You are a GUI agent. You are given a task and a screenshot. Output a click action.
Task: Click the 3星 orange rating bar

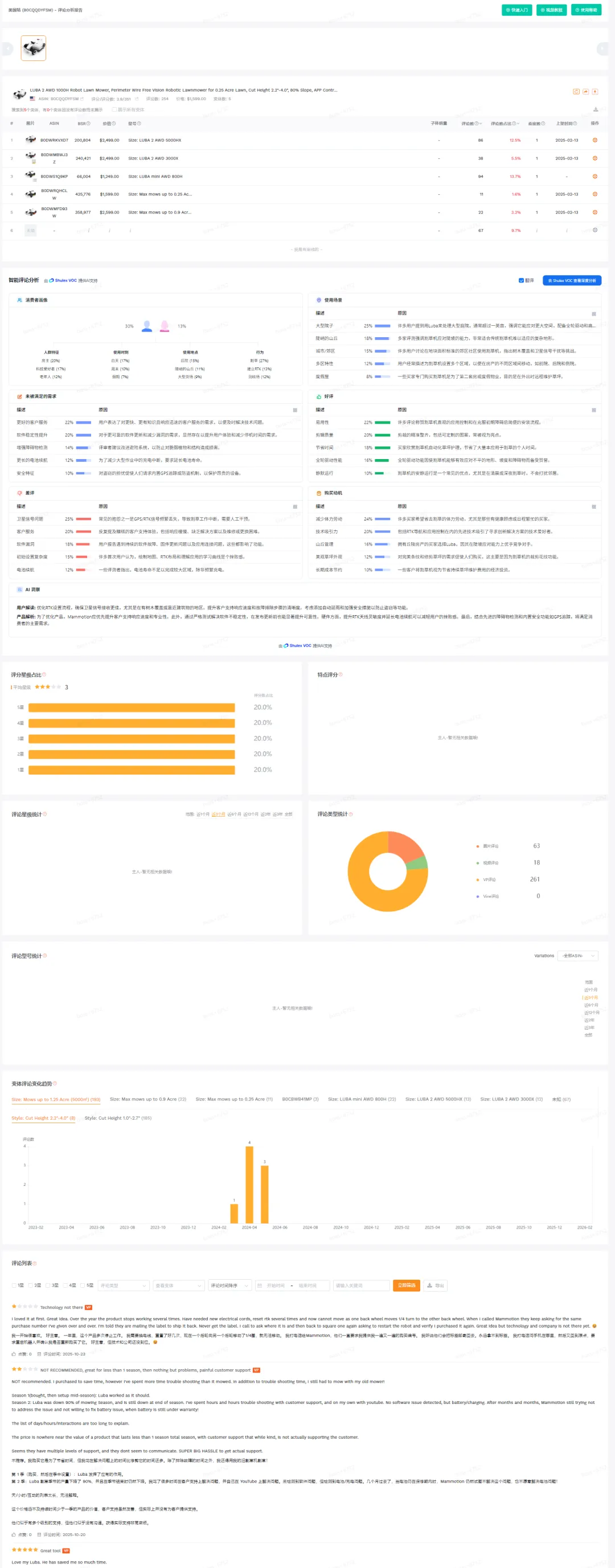pos(132,738)
